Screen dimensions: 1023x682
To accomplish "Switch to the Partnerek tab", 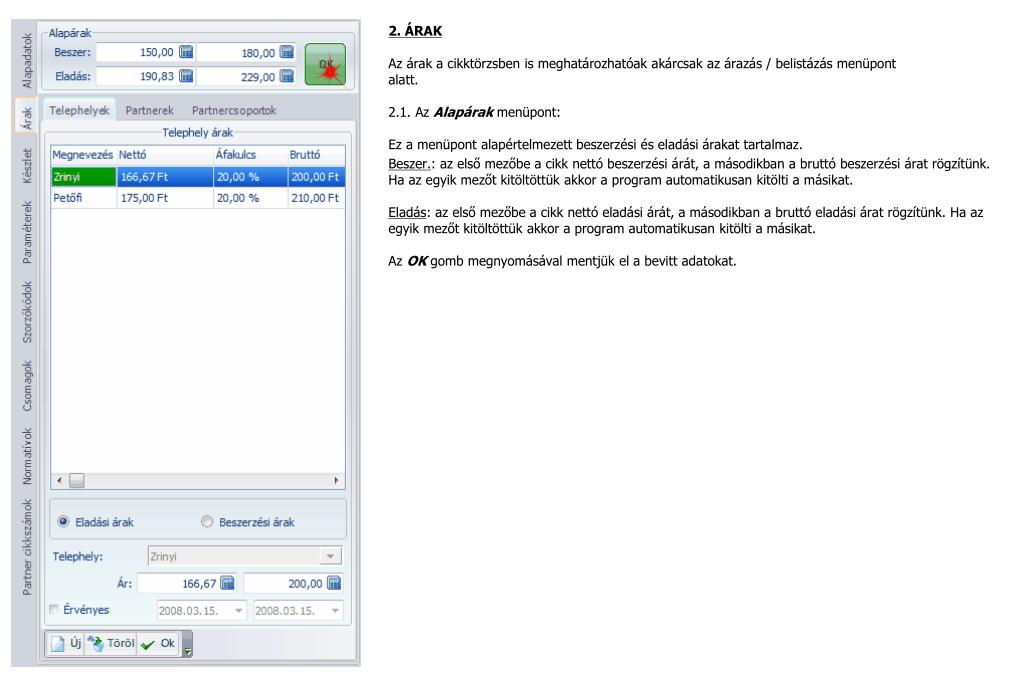I will 149,110.
